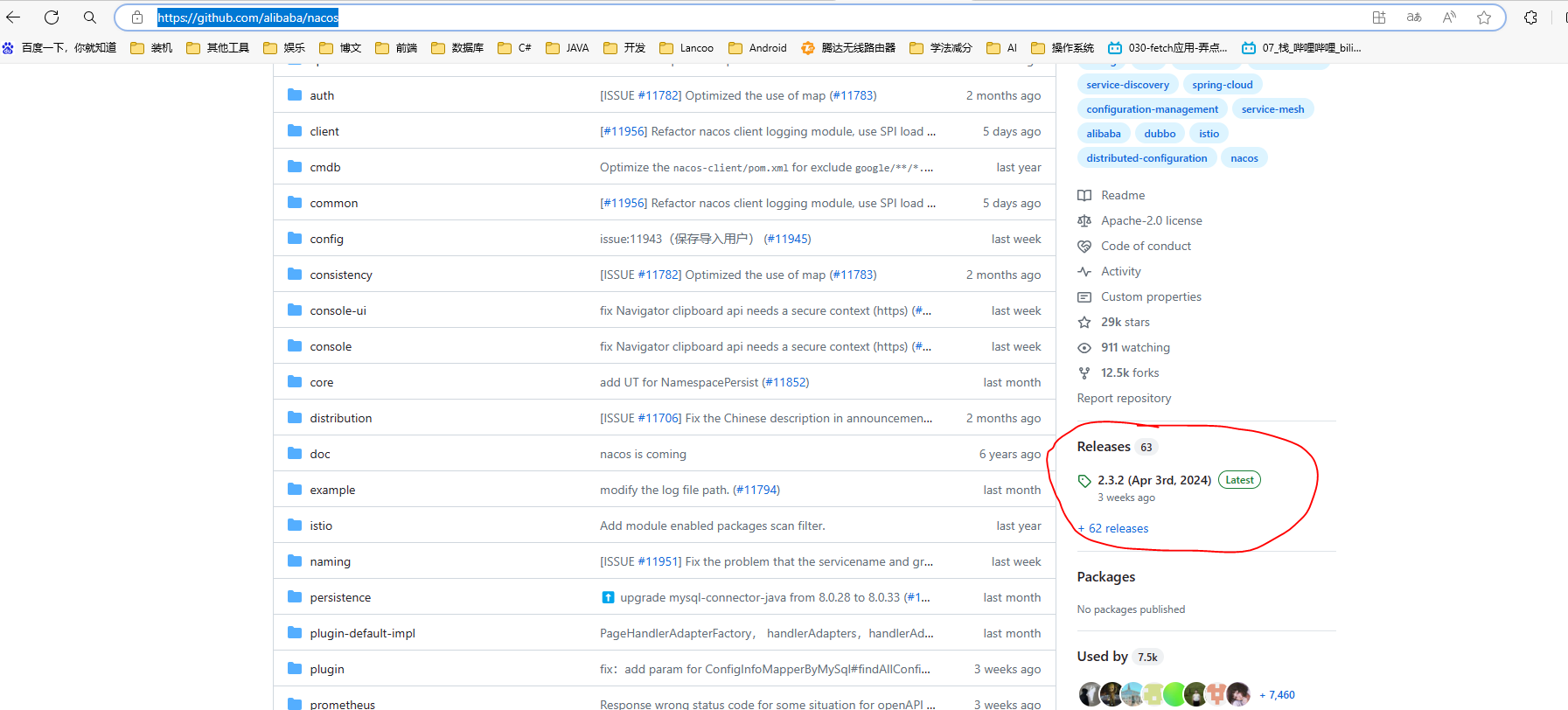Viewport: 1568px width, 710px height.
Task: Click the cmdb folder icon
Action: 295,166
